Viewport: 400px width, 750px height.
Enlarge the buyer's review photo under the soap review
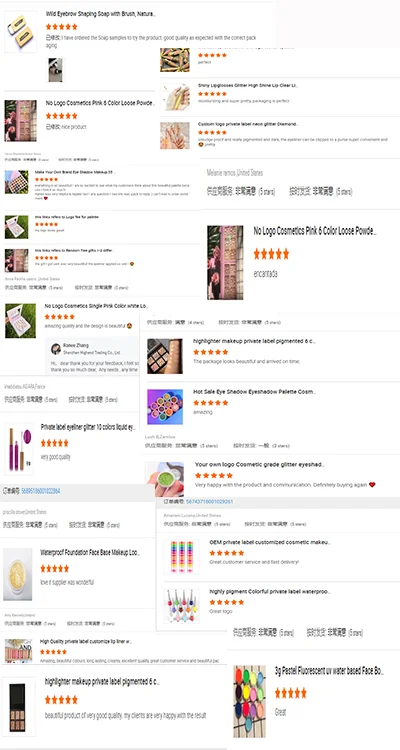55,70
